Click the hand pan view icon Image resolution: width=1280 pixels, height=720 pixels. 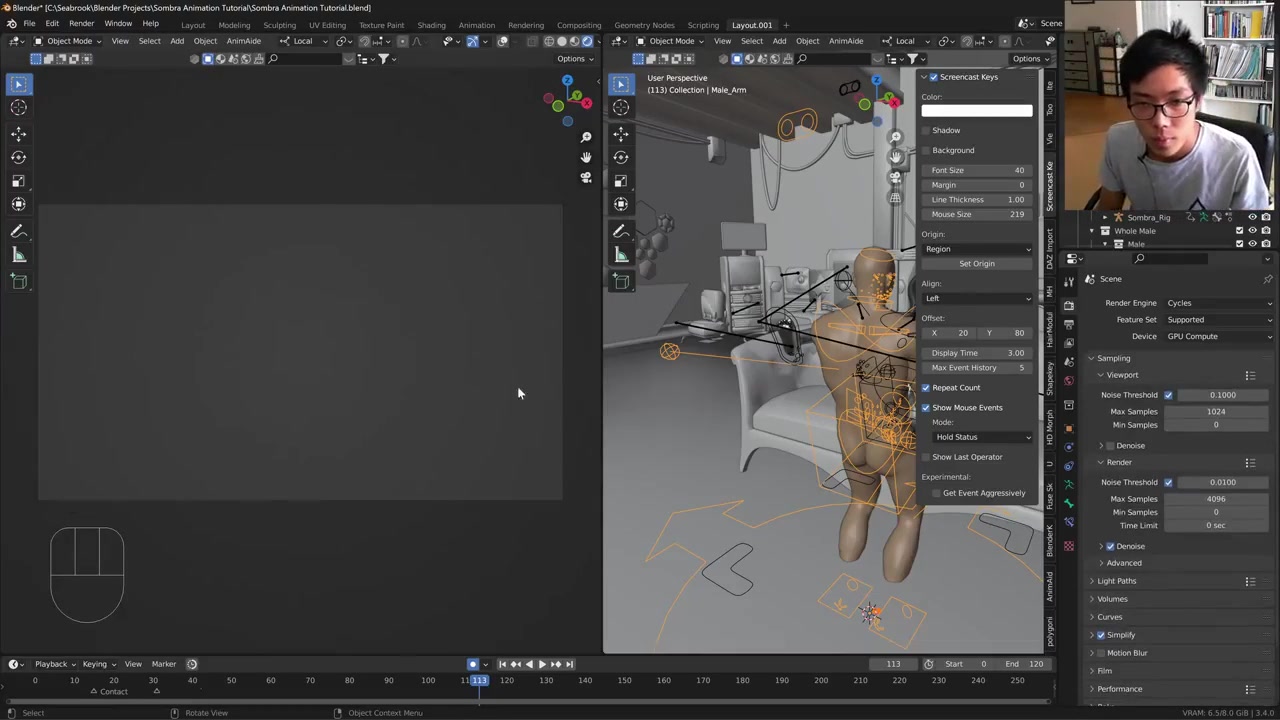tap(586, 157)
